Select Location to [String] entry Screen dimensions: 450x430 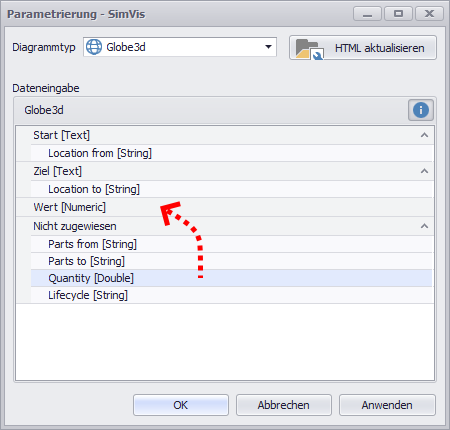pyautogui.click(x=232, y=189)
